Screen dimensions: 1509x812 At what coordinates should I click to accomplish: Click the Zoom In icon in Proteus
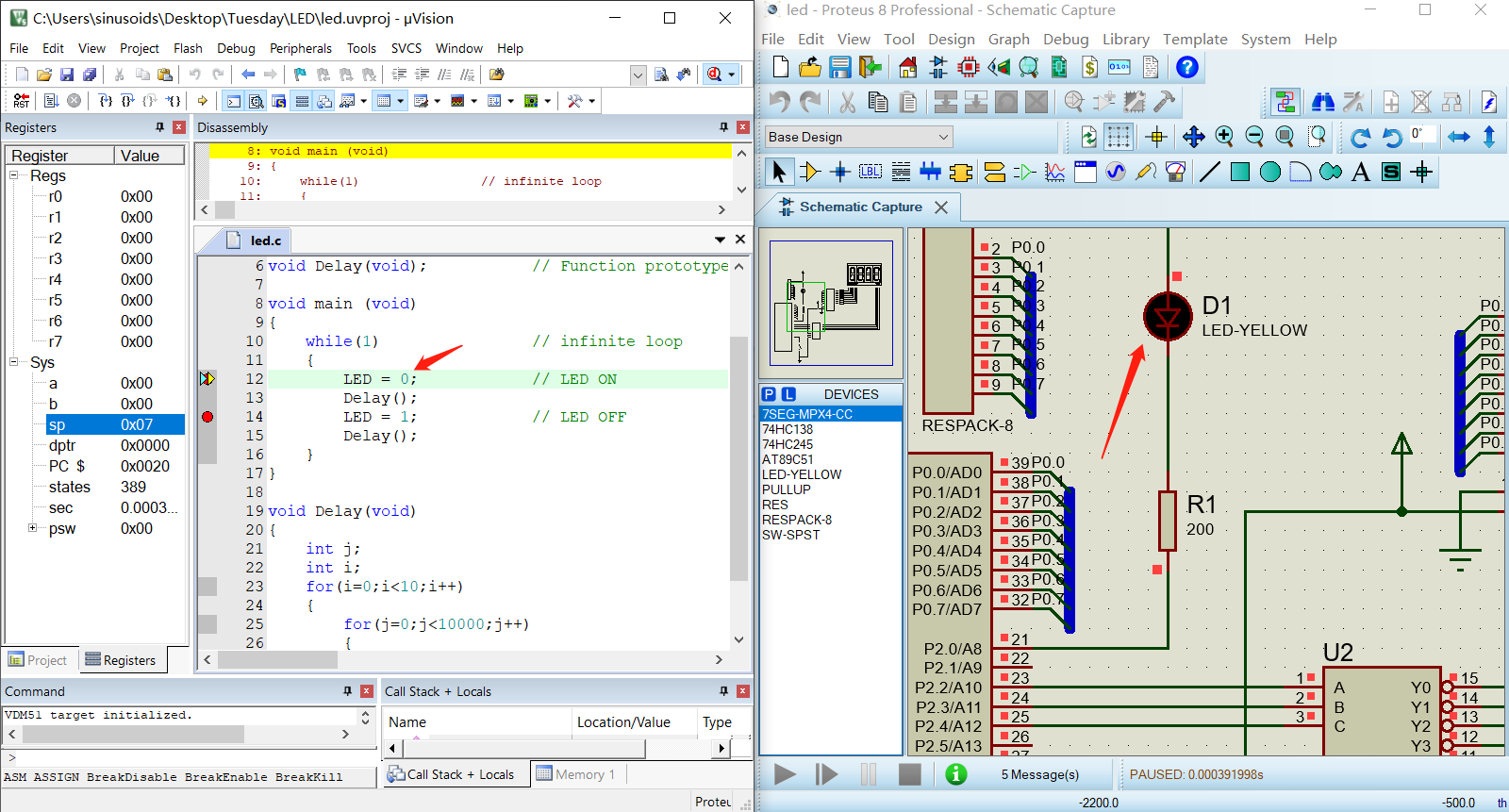pos(1224,137)
